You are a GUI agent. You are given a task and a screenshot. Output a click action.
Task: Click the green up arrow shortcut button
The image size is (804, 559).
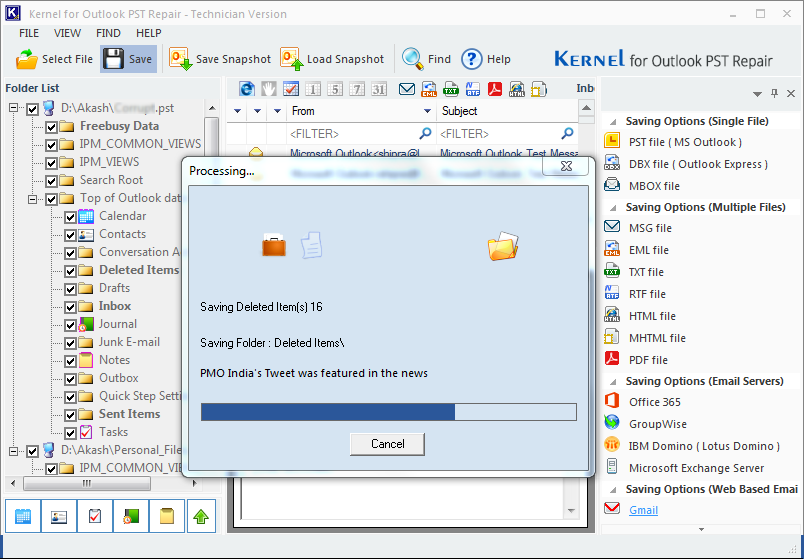(x=201, y=516)
